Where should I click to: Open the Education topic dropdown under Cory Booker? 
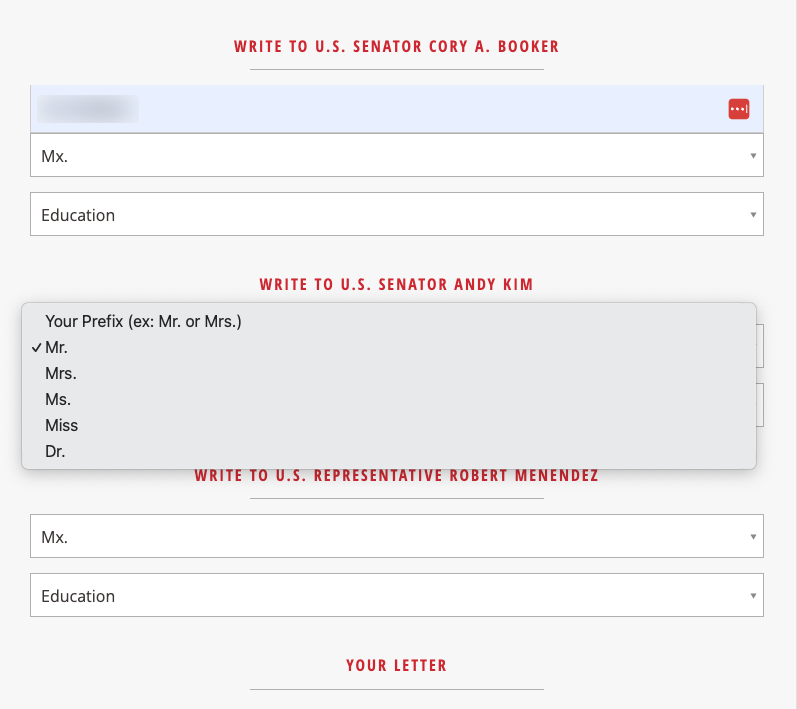tap(396, 214)
